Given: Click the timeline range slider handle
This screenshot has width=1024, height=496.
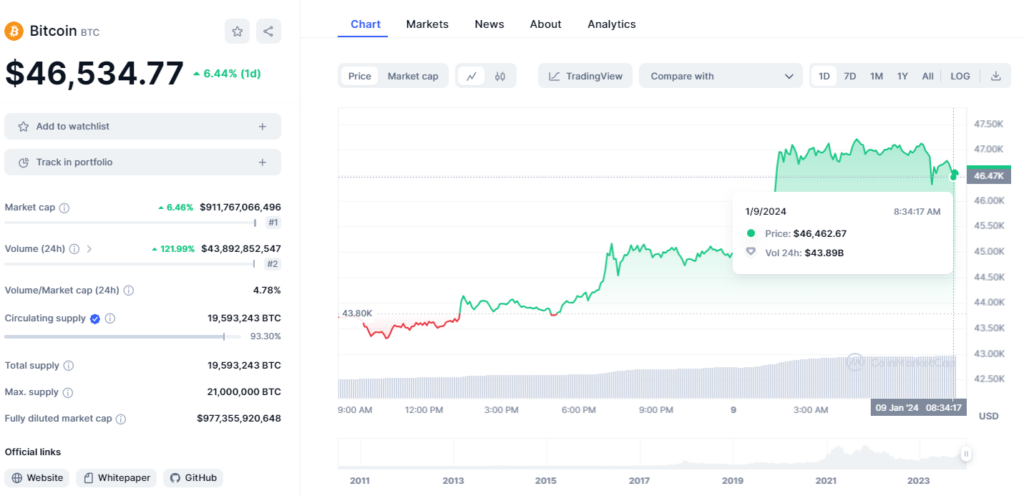Looking at the screenshot, I should tap(966, 454).
